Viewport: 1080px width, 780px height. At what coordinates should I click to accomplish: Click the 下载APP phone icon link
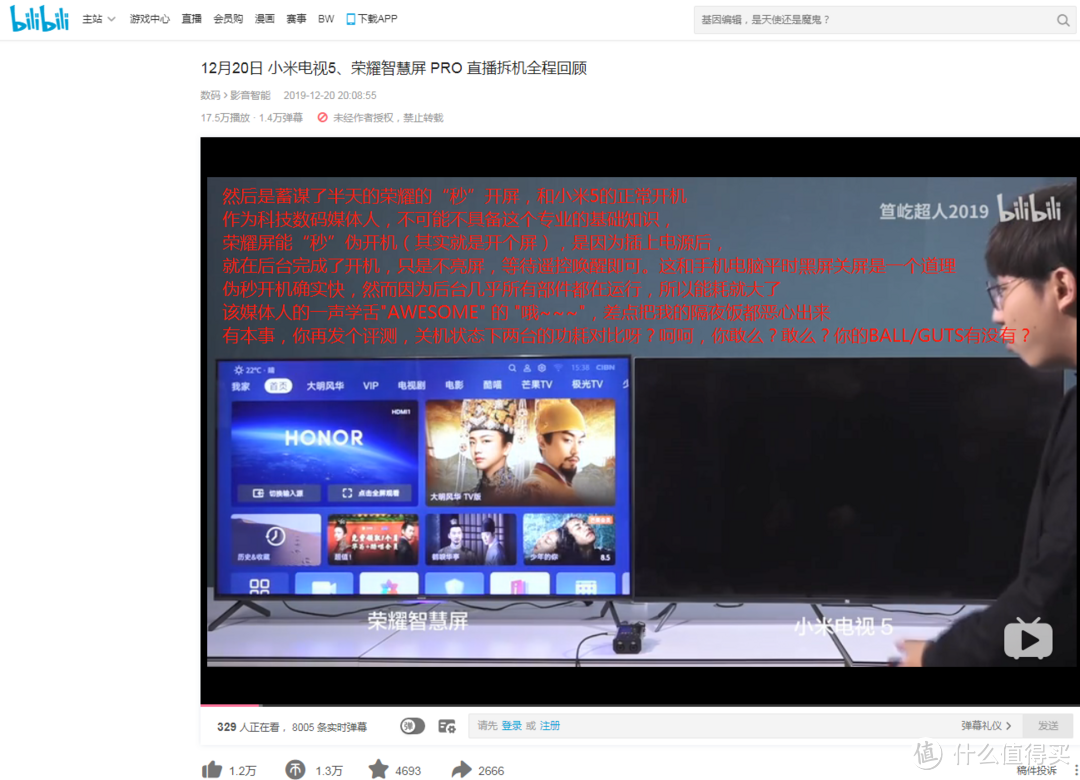click(x=371, y=19)
